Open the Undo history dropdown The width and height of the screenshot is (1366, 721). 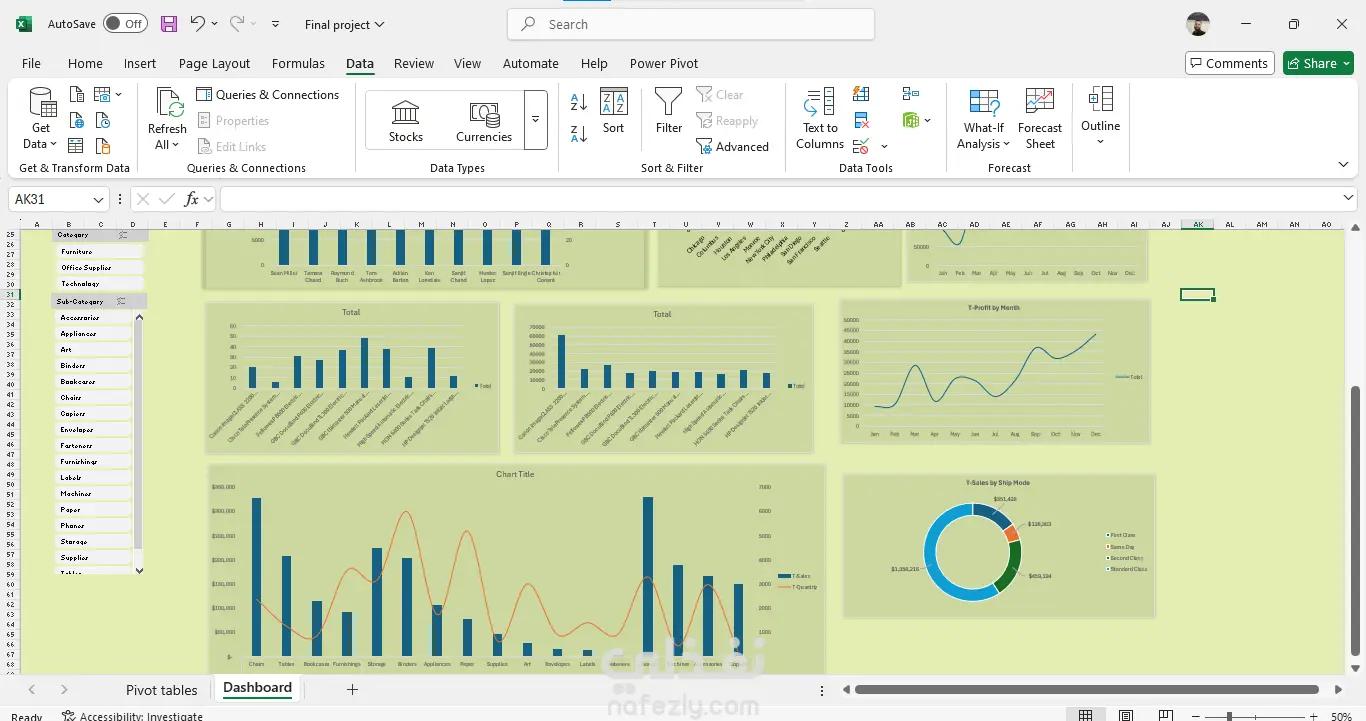pyautogui.click(x=214, y=24)
